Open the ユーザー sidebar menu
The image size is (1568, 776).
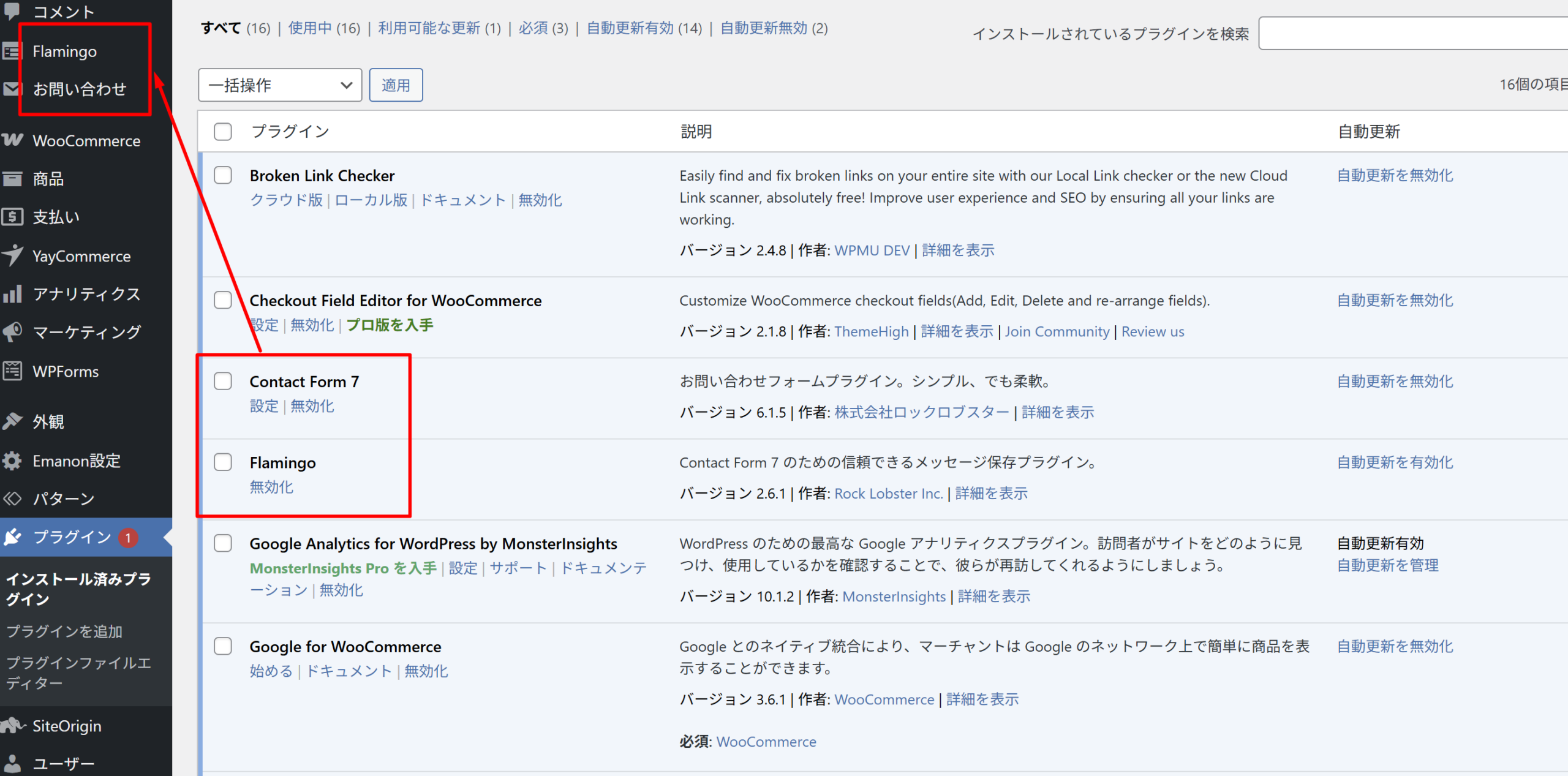coord(63,764)
